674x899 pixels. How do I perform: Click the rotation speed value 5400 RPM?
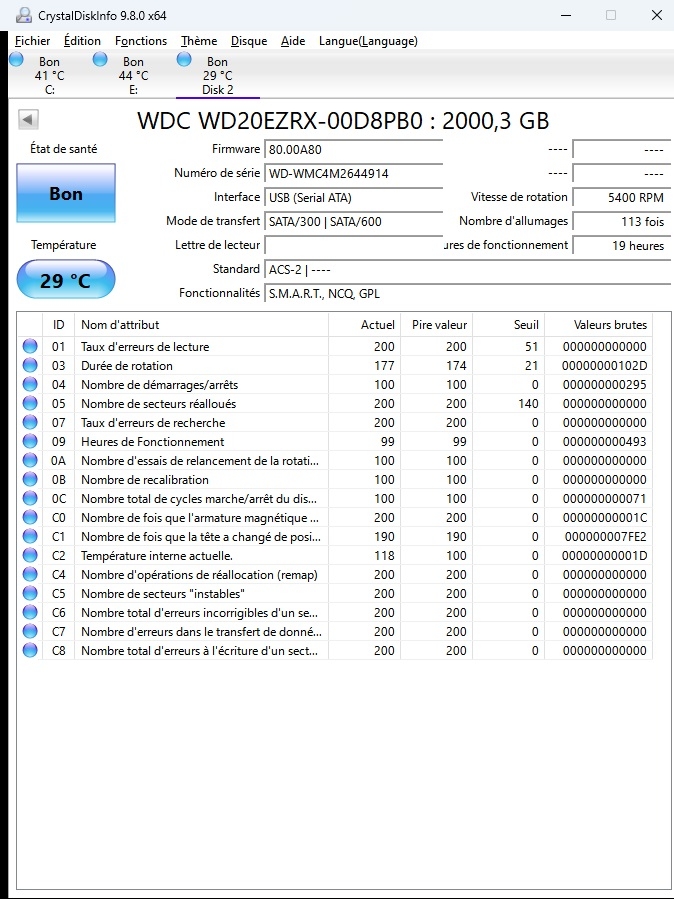(x=621, y=198)
